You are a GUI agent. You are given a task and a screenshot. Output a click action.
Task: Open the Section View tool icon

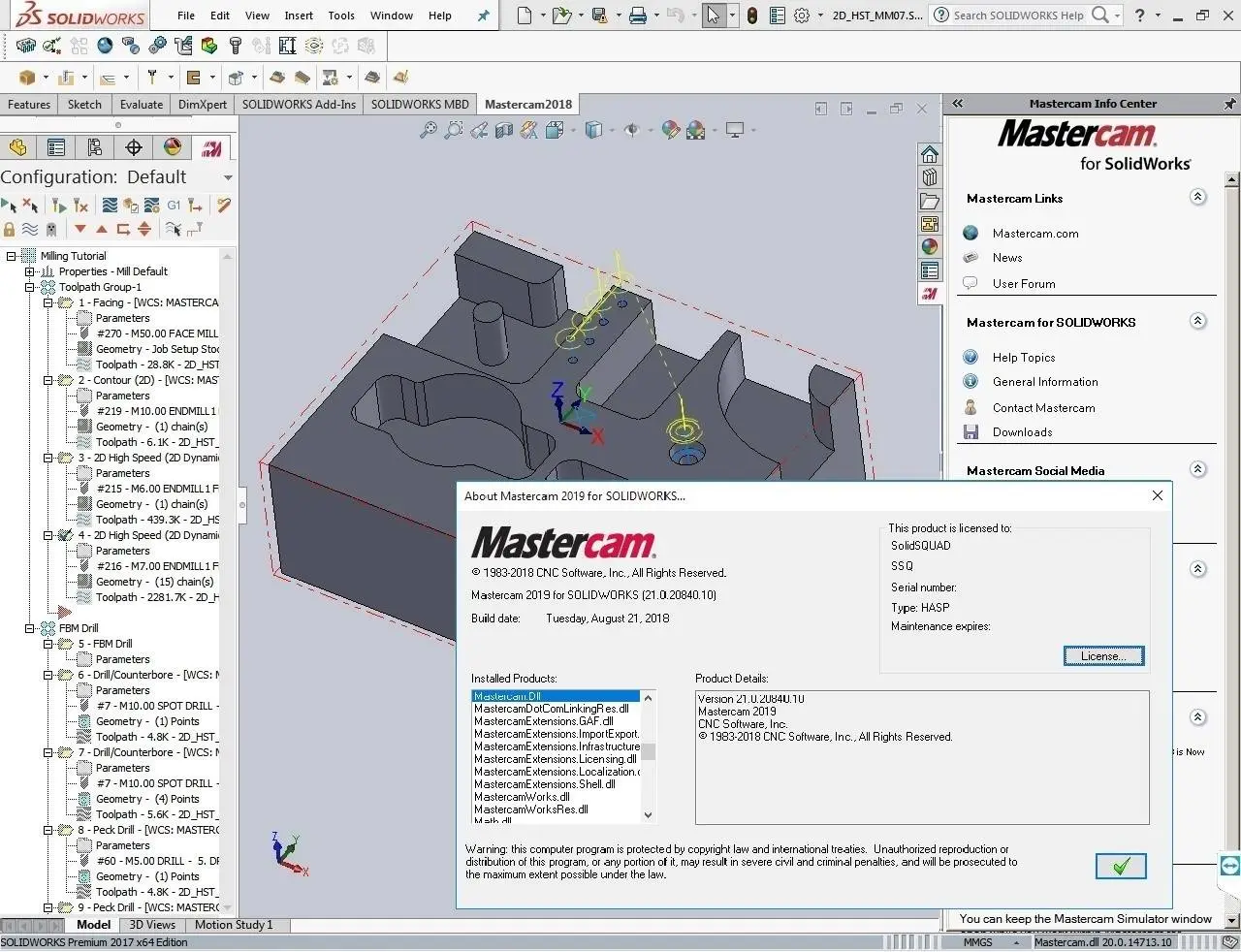(x=503, y=130)
